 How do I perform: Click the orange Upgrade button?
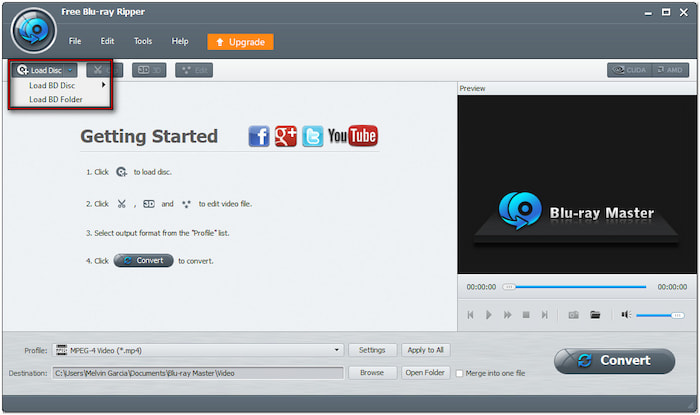click(x=240, y=42)
